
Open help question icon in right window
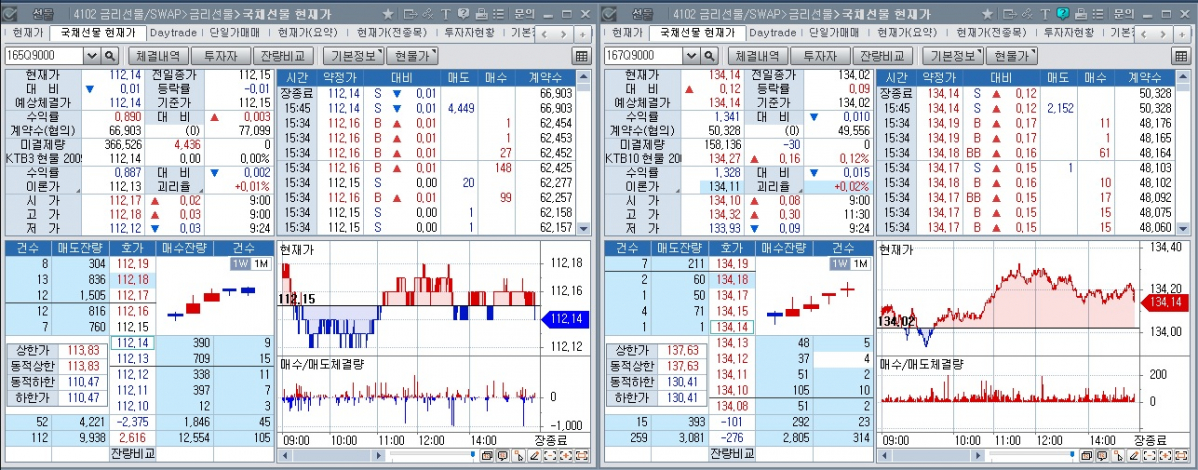tap(1062, 14)
